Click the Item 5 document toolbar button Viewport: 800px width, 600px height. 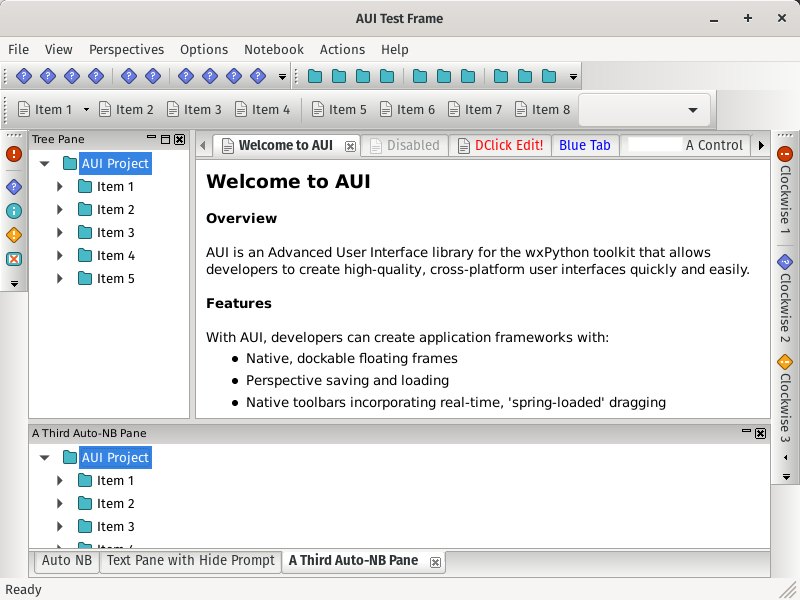339,109
